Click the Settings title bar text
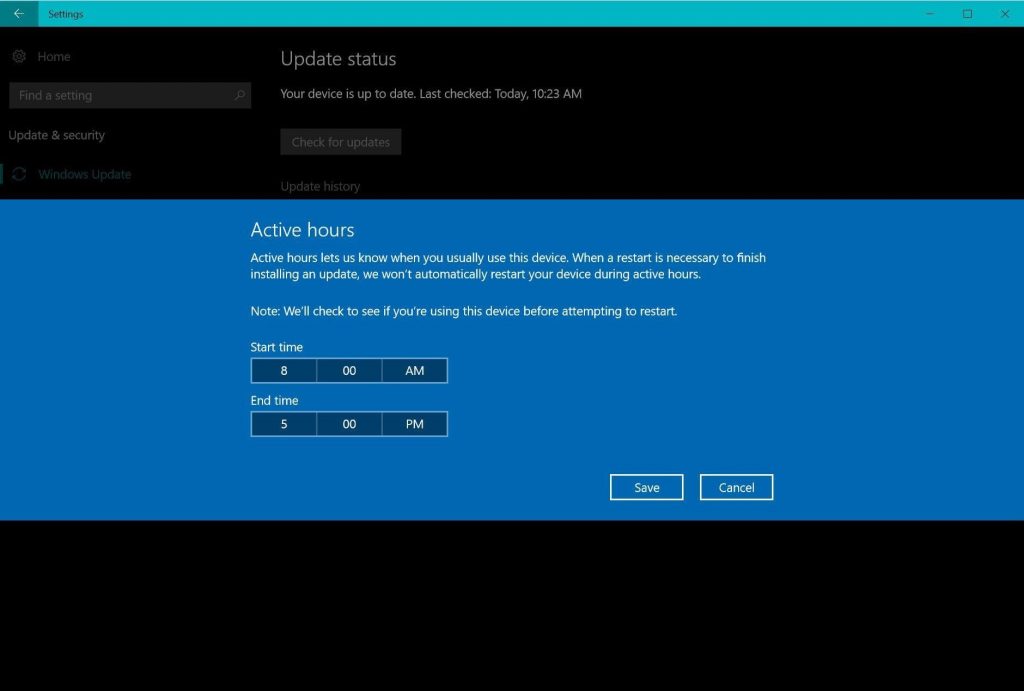The height and width of the screenshot is (691, 1024). (x=65, y=14)
